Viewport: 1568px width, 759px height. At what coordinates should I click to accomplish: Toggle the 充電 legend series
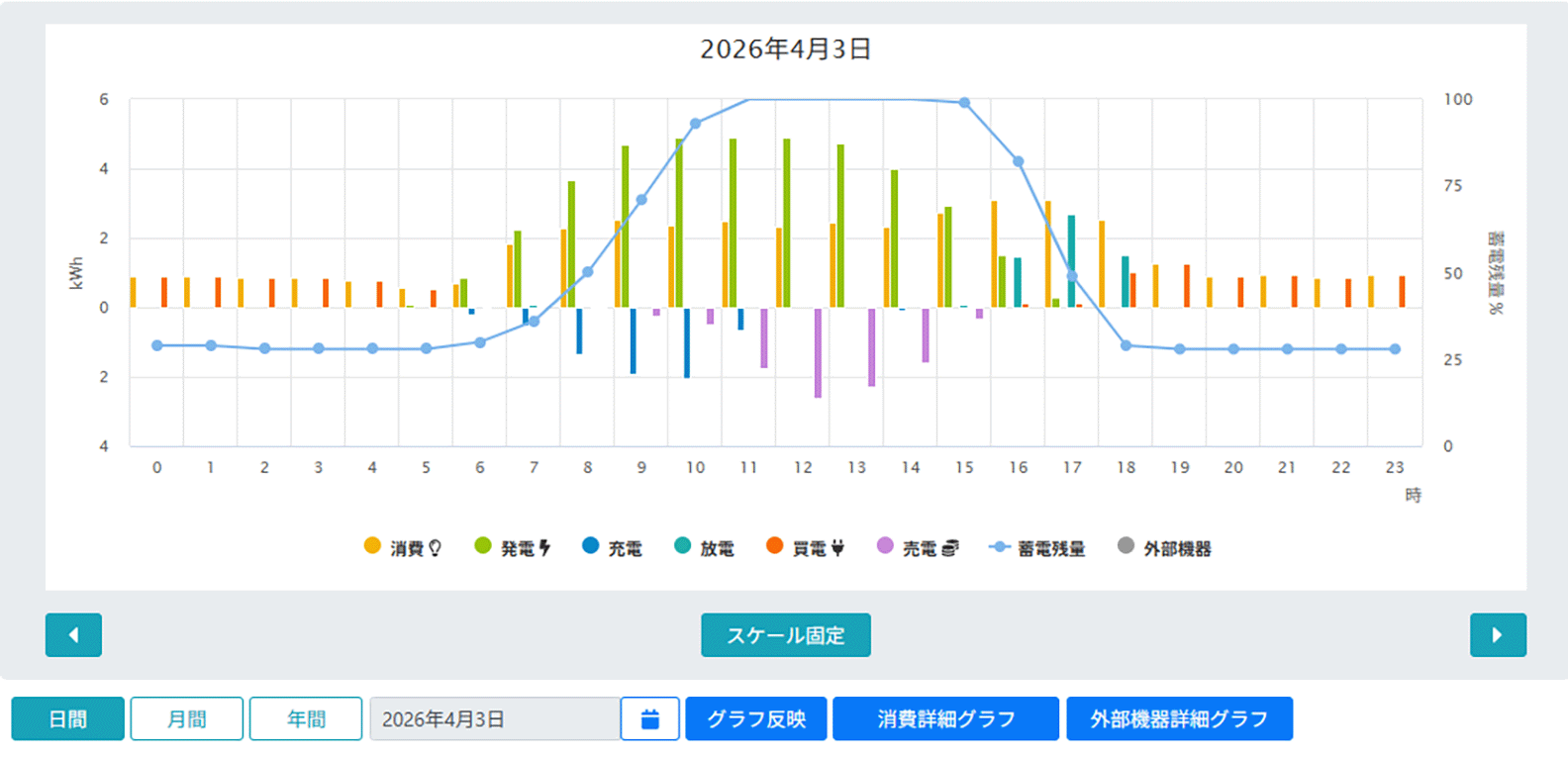tap(612, 547)
